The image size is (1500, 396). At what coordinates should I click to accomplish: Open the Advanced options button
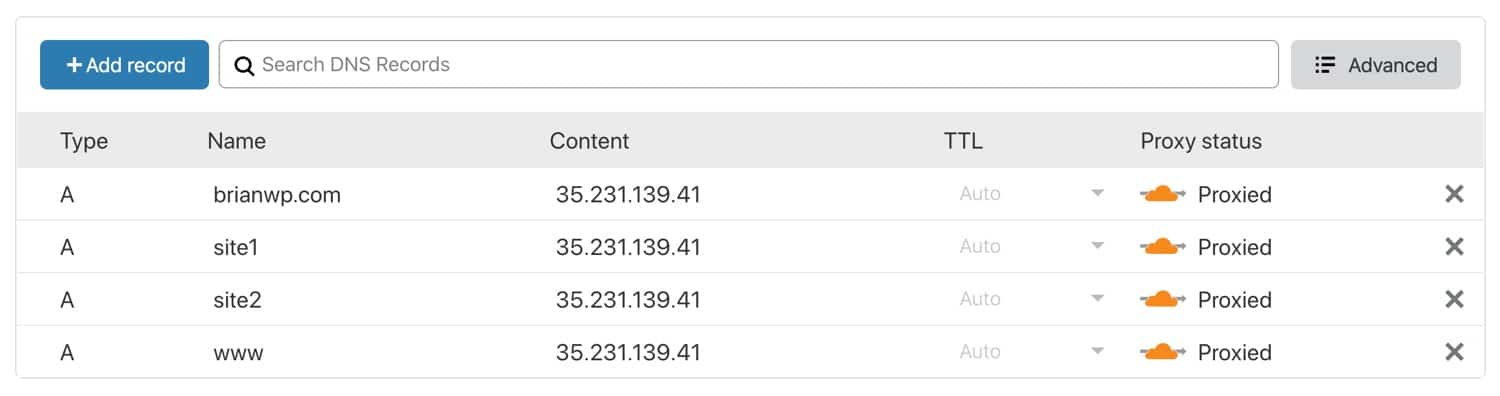(x=1375, y=65)
